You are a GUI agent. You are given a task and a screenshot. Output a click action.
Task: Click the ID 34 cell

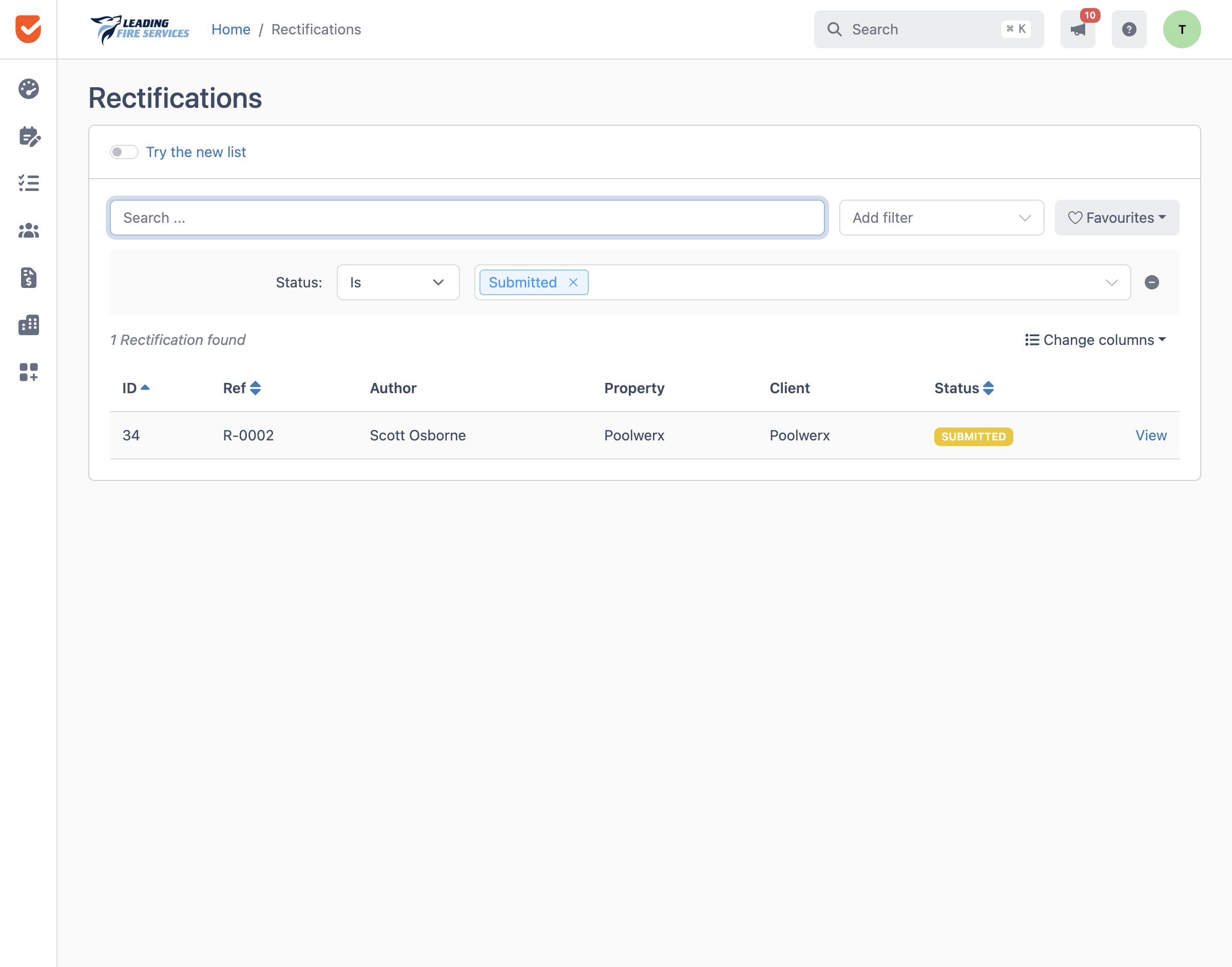pos(131,435)
